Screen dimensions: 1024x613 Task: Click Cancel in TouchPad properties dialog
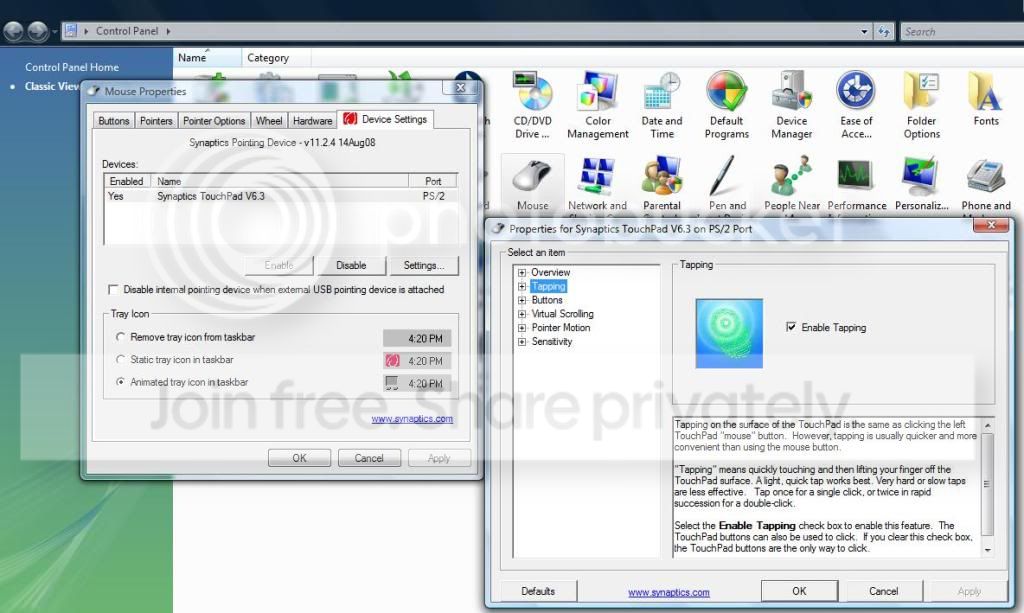pyautogui.click(x=884, y=591)
